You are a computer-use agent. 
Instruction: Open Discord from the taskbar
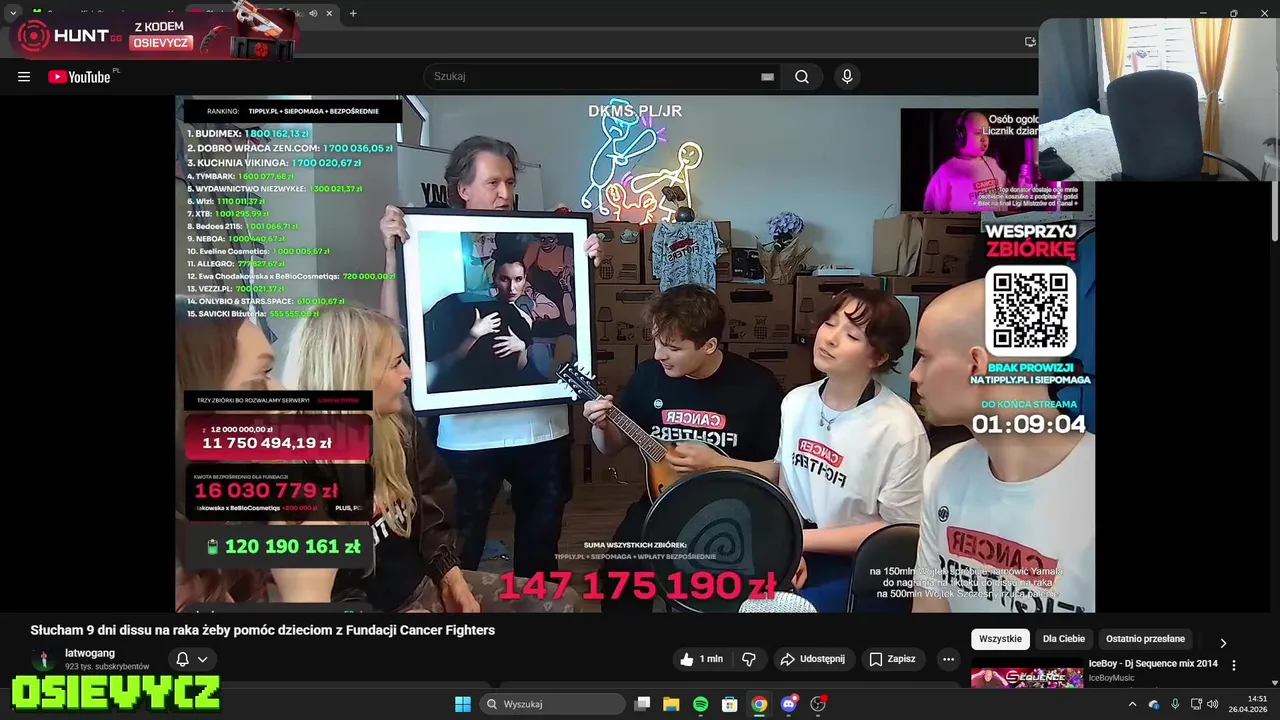tap(789, 704)
